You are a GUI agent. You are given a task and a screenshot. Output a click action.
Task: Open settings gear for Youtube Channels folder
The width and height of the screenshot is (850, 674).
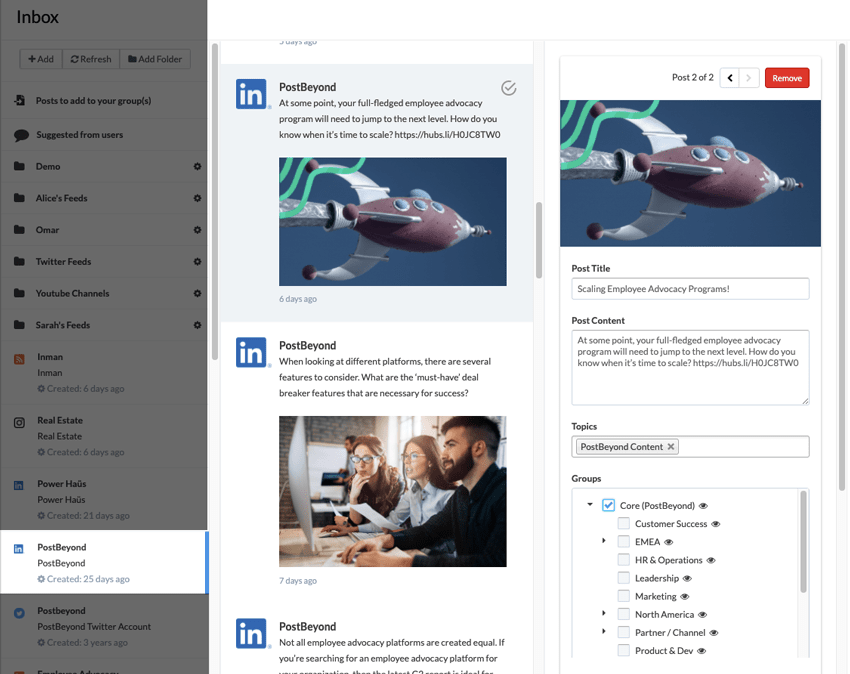pos(197,293)
